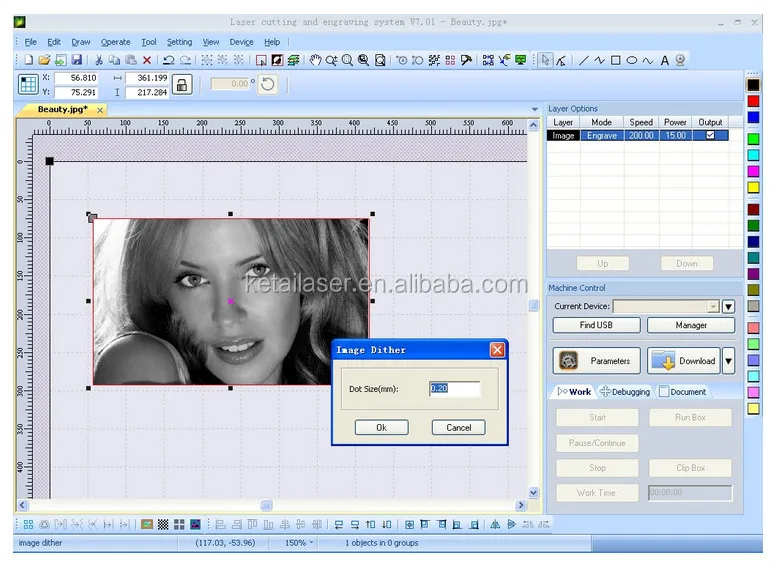Image resolution: width=773 pixels, height=565 pixels.
Task: Click the red Delete X icon
Action: click(x=147, y=61)
